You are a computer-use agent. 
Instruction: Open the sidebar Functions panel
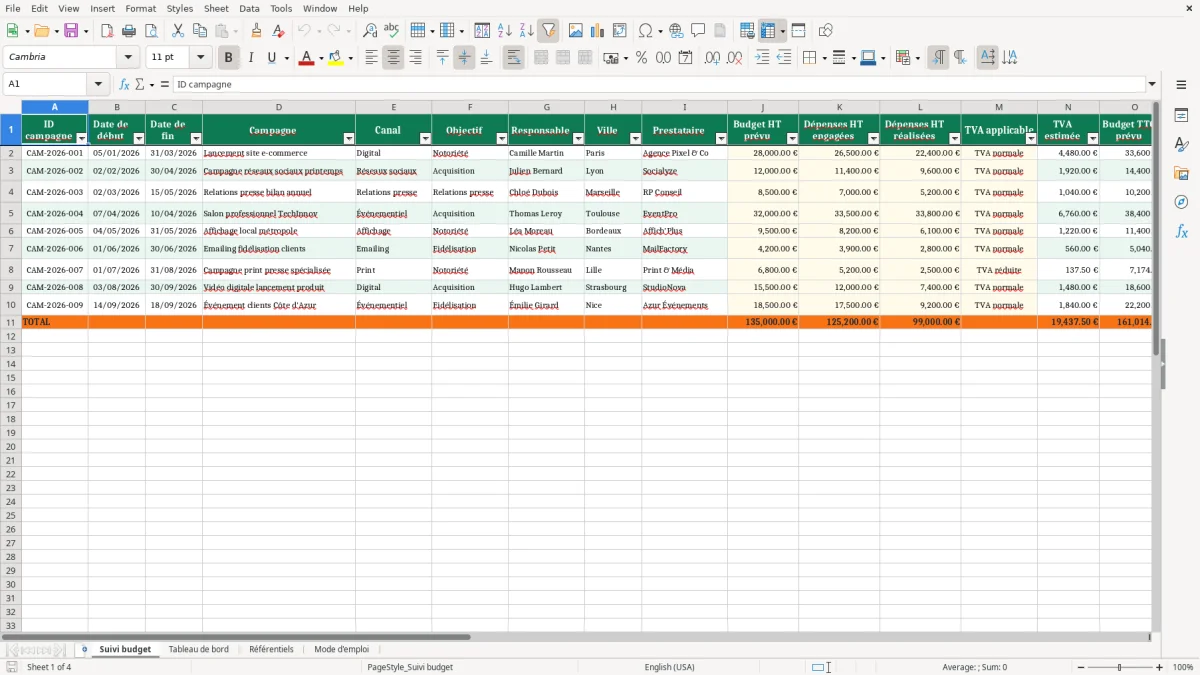coord(1181,231)
